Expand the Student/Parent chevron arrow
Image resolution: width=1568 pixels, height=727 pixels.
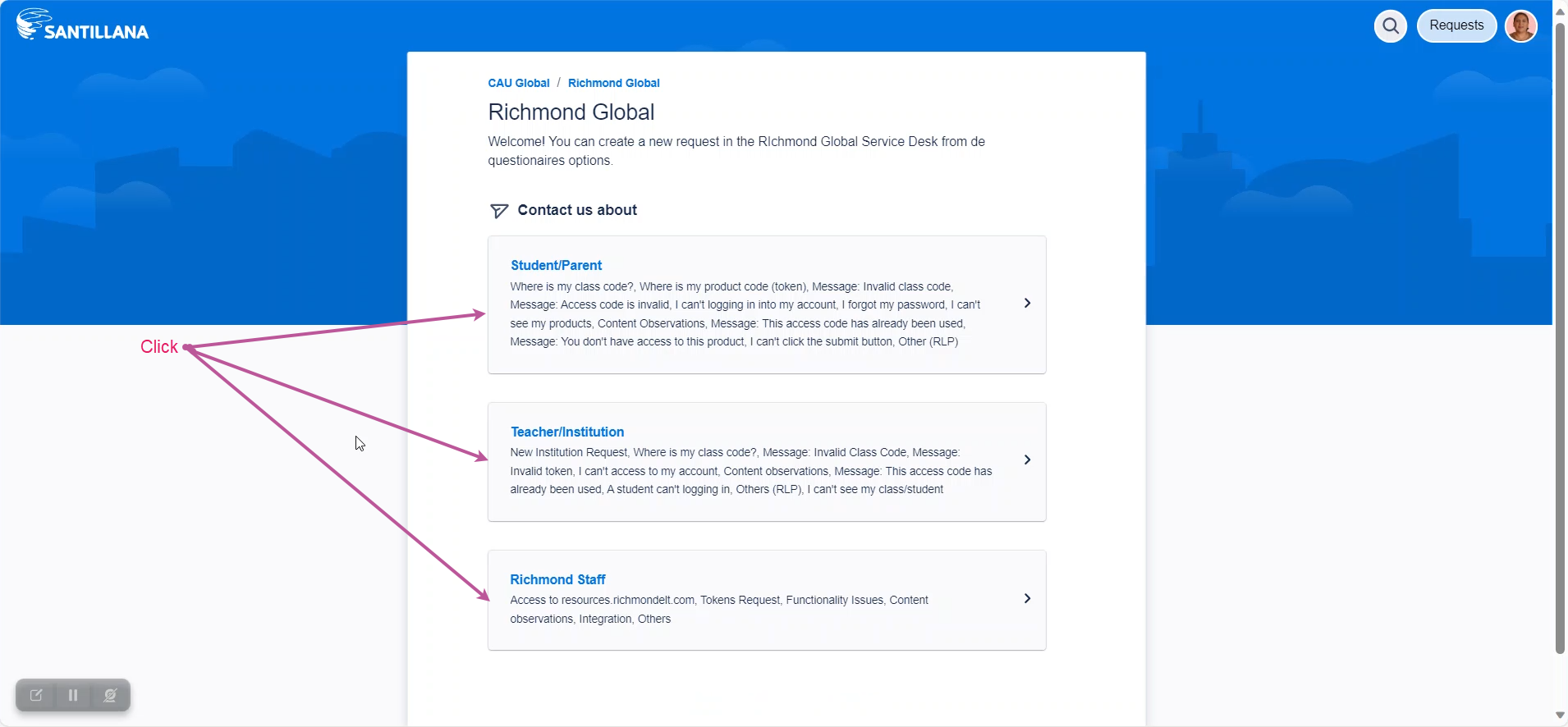coord(1027,304)
